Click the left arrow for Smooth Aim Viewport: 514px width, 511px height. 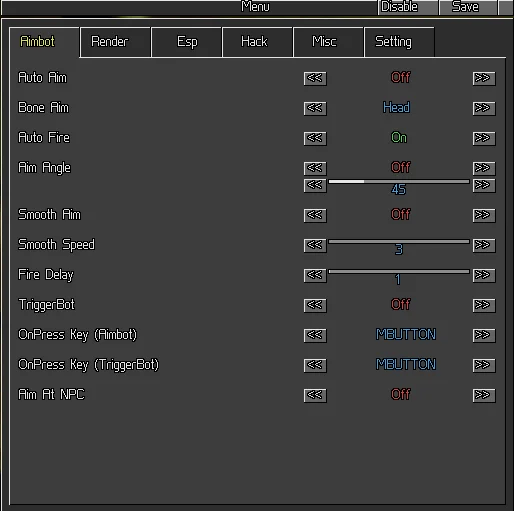[315, 215]
